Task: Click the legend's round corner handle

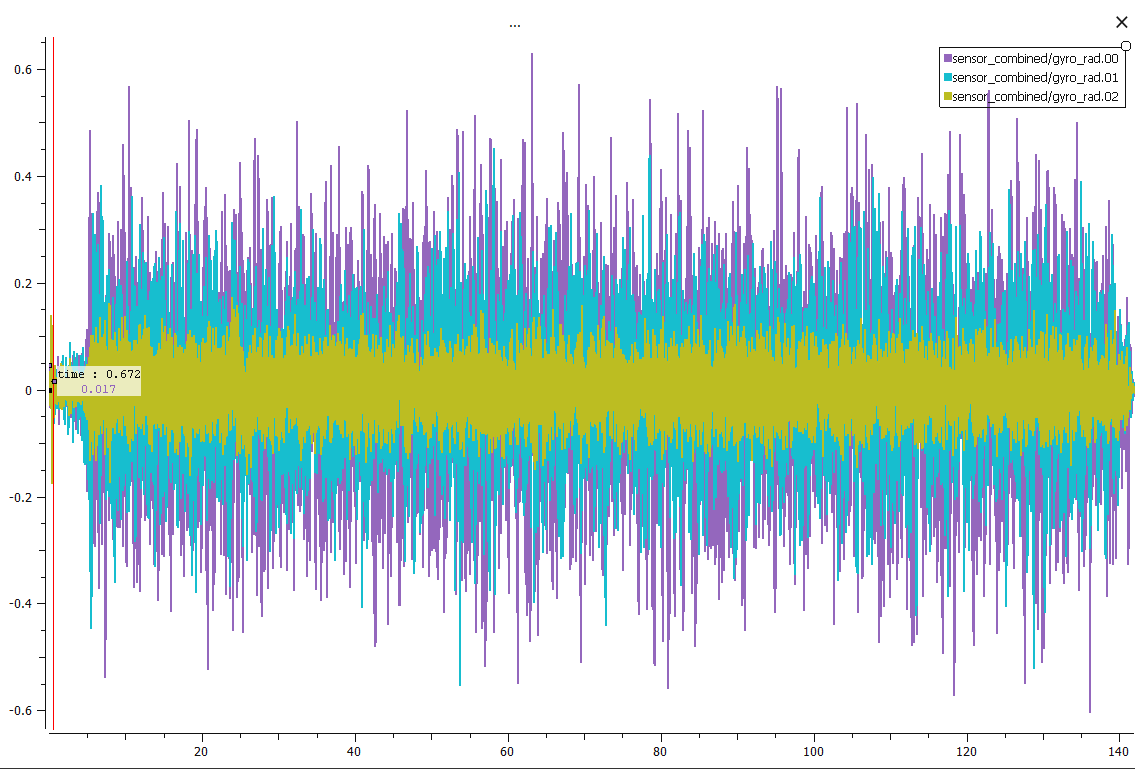Action: (1126, 45)
